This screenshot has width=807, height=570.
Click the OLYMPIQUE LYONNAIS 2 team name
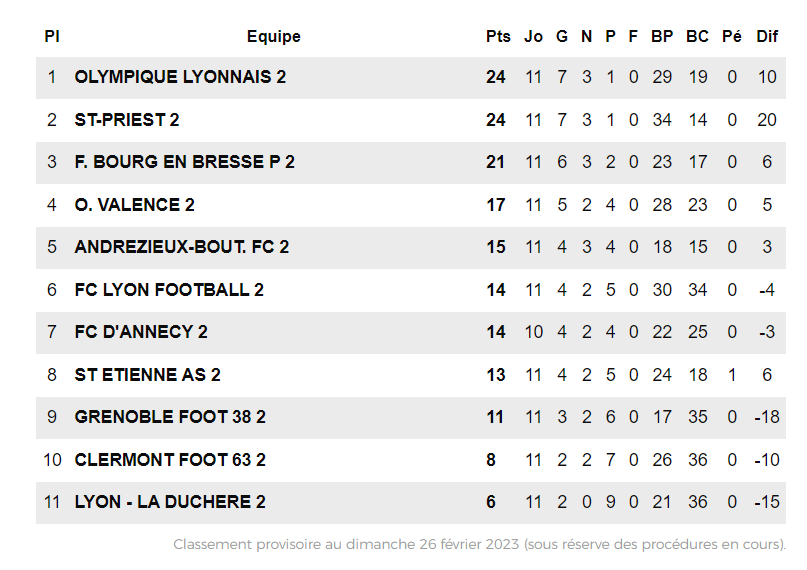pos(180,77)
